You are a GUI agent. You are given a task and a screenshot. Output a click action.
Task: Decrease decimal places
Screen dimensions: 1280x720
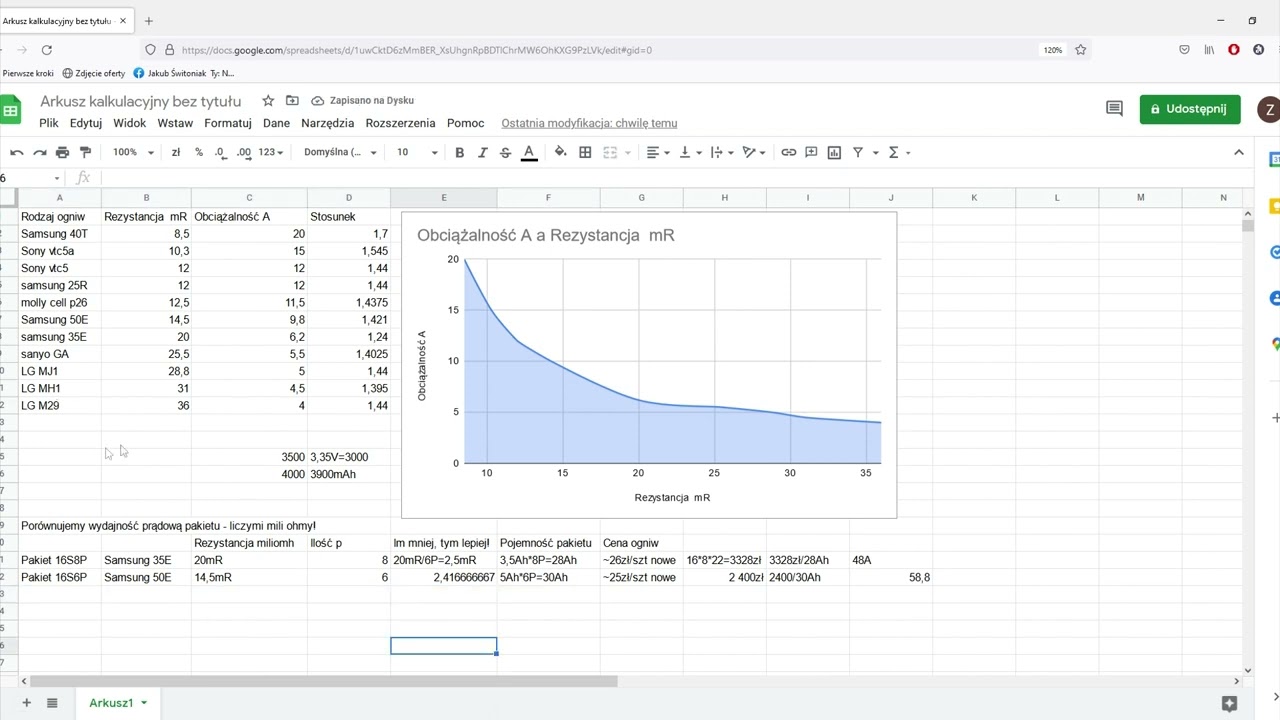coord(221,152)
